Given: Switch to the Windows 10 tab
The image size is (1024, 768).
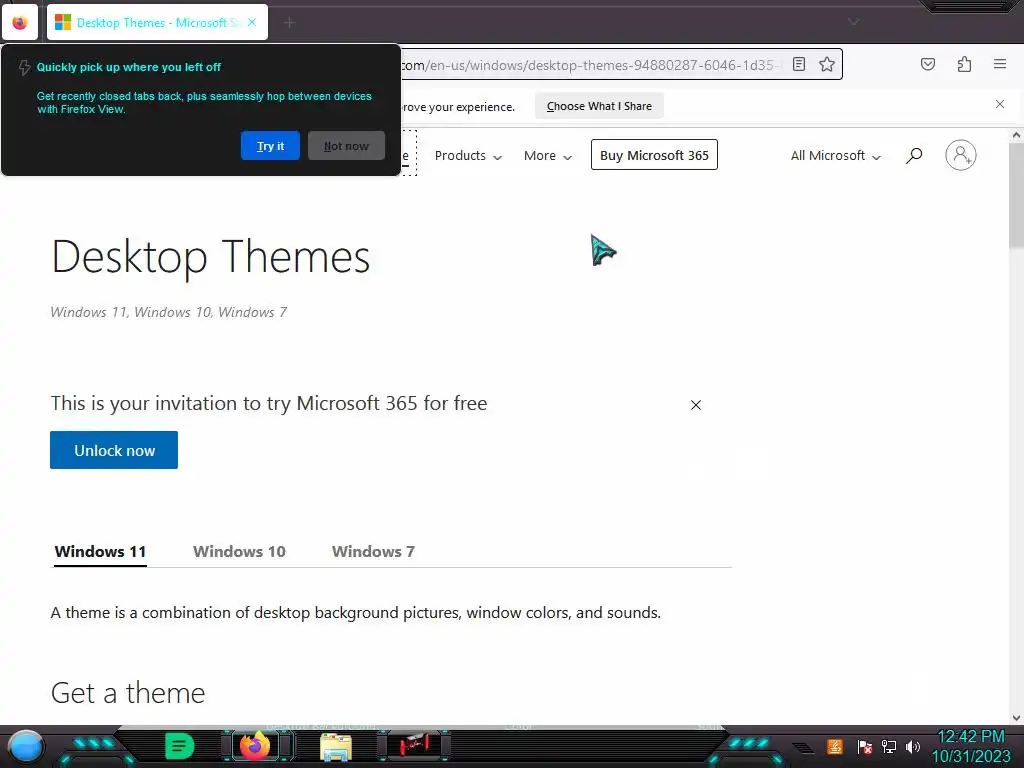Looking at the screenshot, I should [x=239, y=551].
